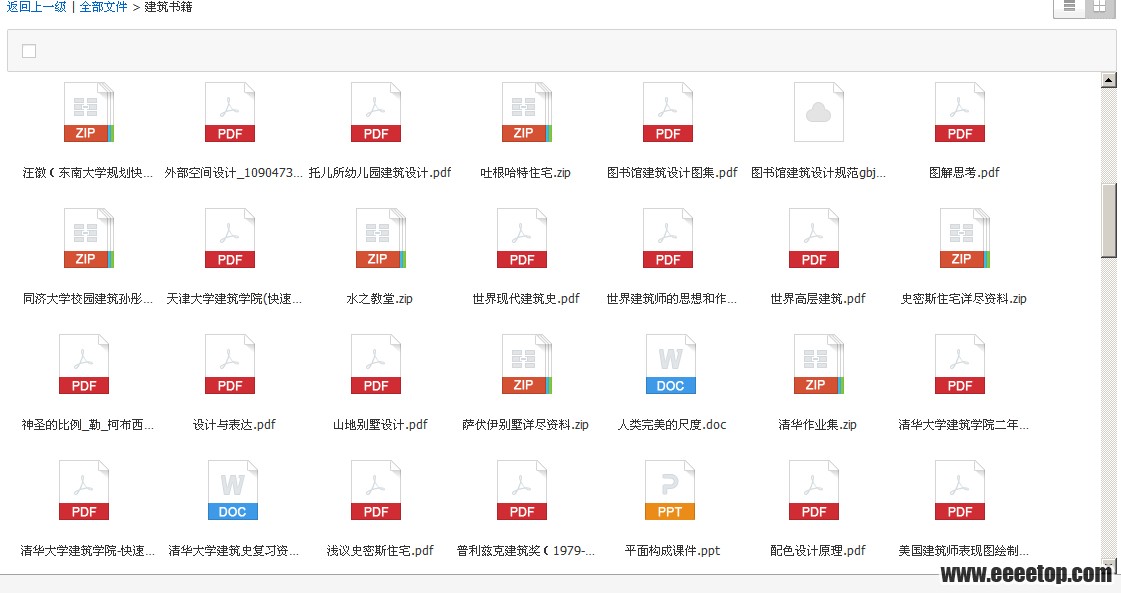Open the 水之教堂.zip icon
This screenshot has width=1121, height=593.
pyautogui.click(x=380, y=238)
